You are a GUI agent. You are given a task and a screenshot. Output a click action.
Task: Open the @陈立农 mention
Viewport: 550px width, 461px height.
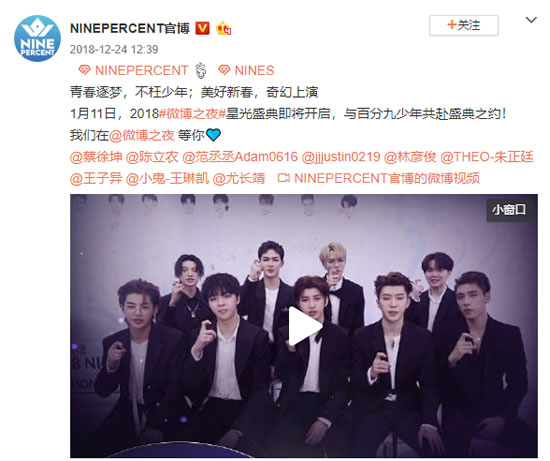click(152, 157)
